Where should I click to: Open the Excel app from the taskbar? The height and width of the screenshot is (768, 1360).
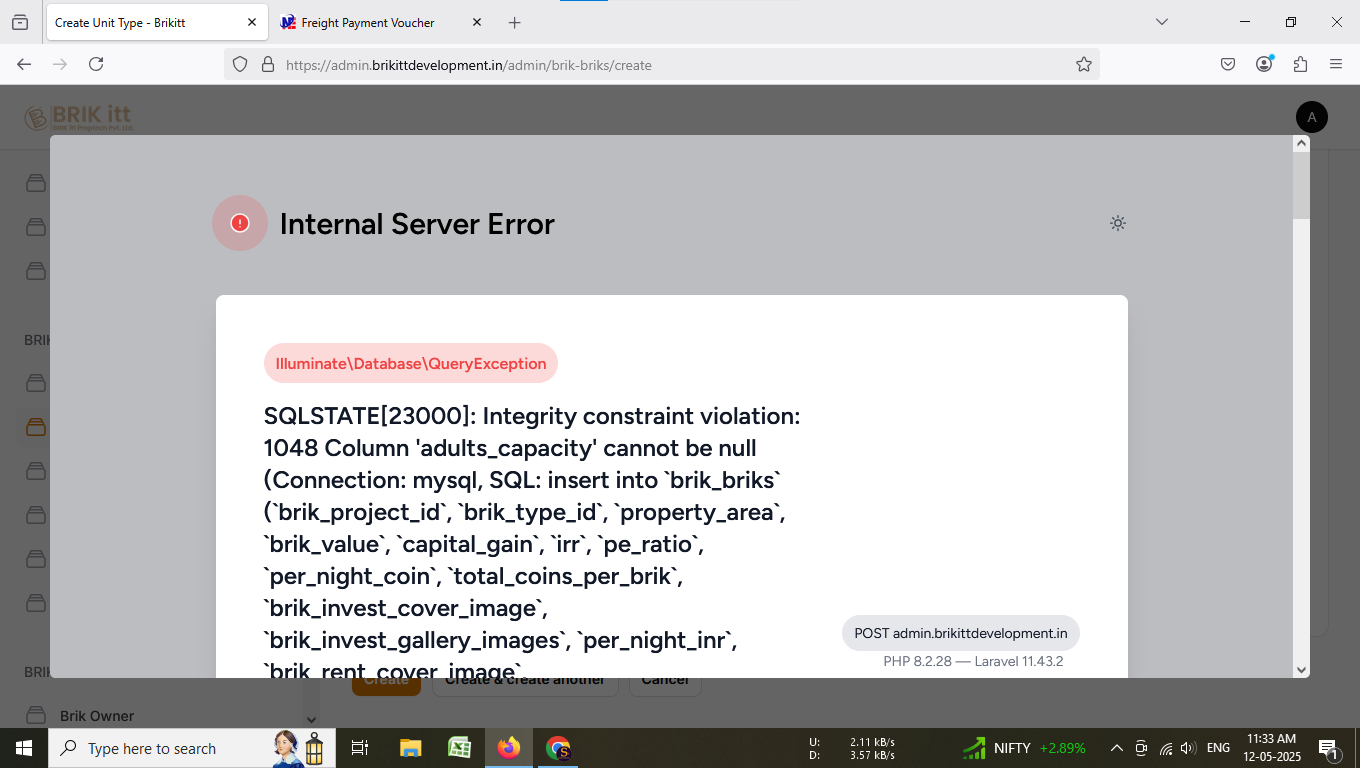[459, 748]
